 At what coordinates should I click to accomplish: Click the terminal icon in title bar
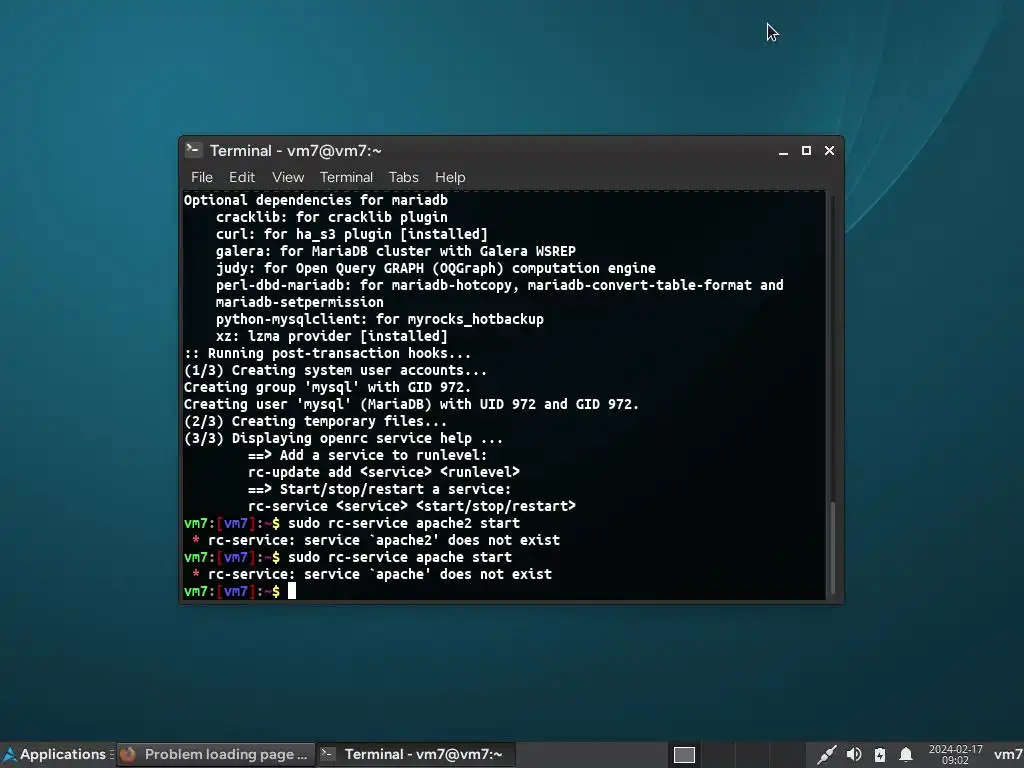click(x=193, y=150)
